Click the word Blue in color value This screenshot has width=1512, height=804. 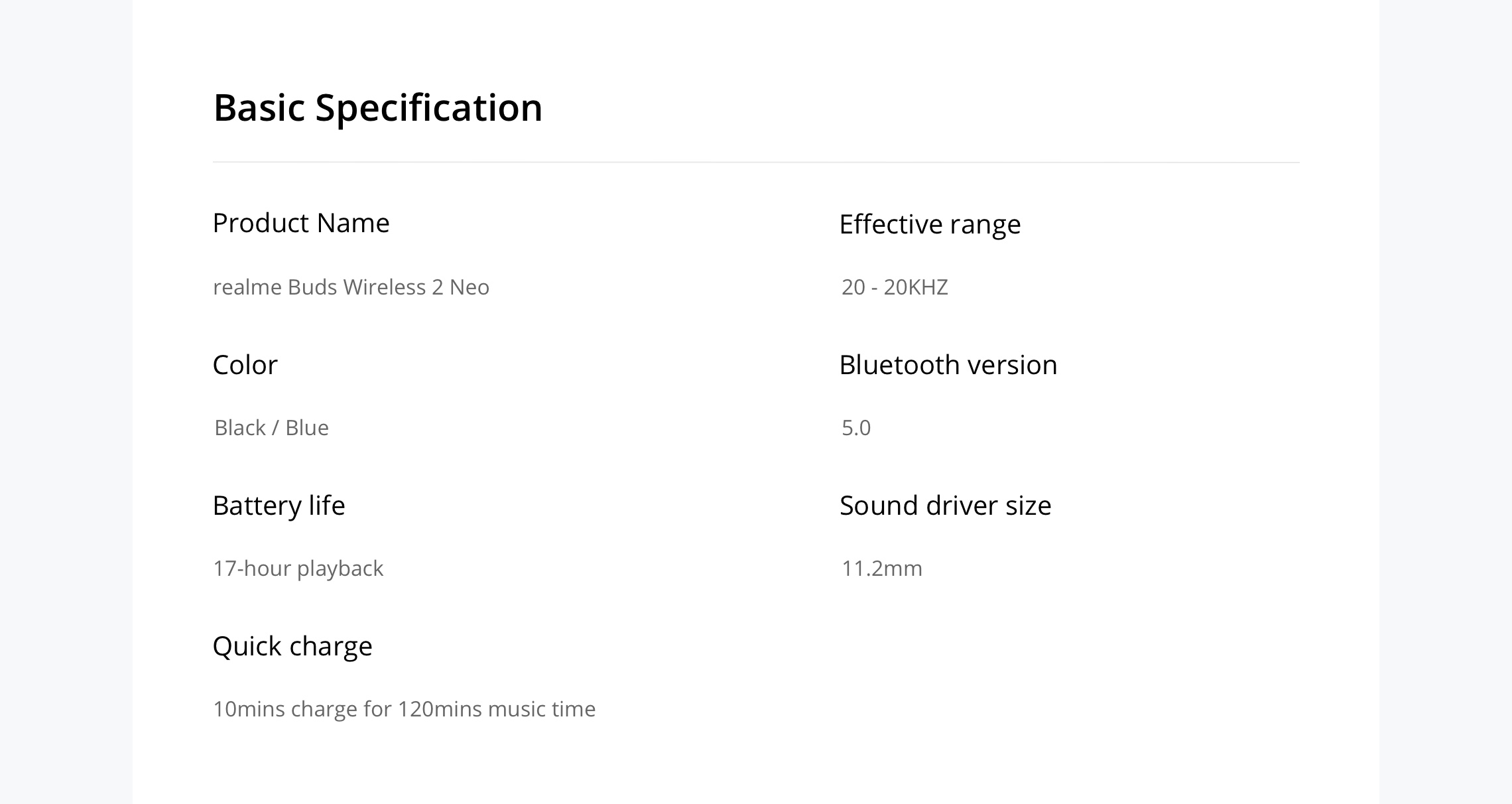tap(307, 428)
